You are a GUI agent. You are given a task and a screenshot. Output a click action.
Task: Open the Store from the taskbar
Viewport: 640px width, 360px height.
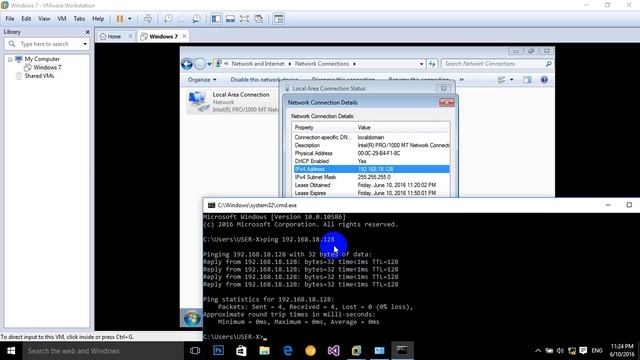[241, 351]
